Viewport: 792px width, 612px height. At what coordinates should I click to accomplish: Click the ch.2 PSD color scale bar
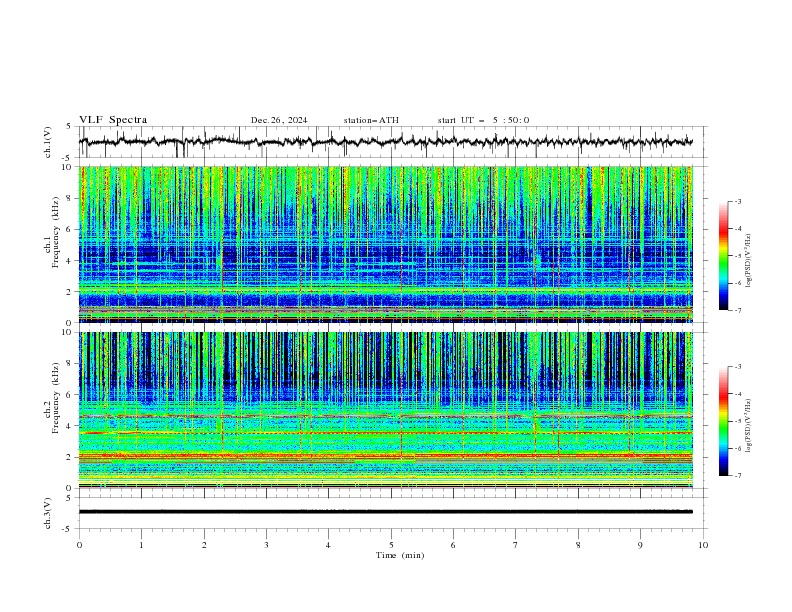coord(724,421)
